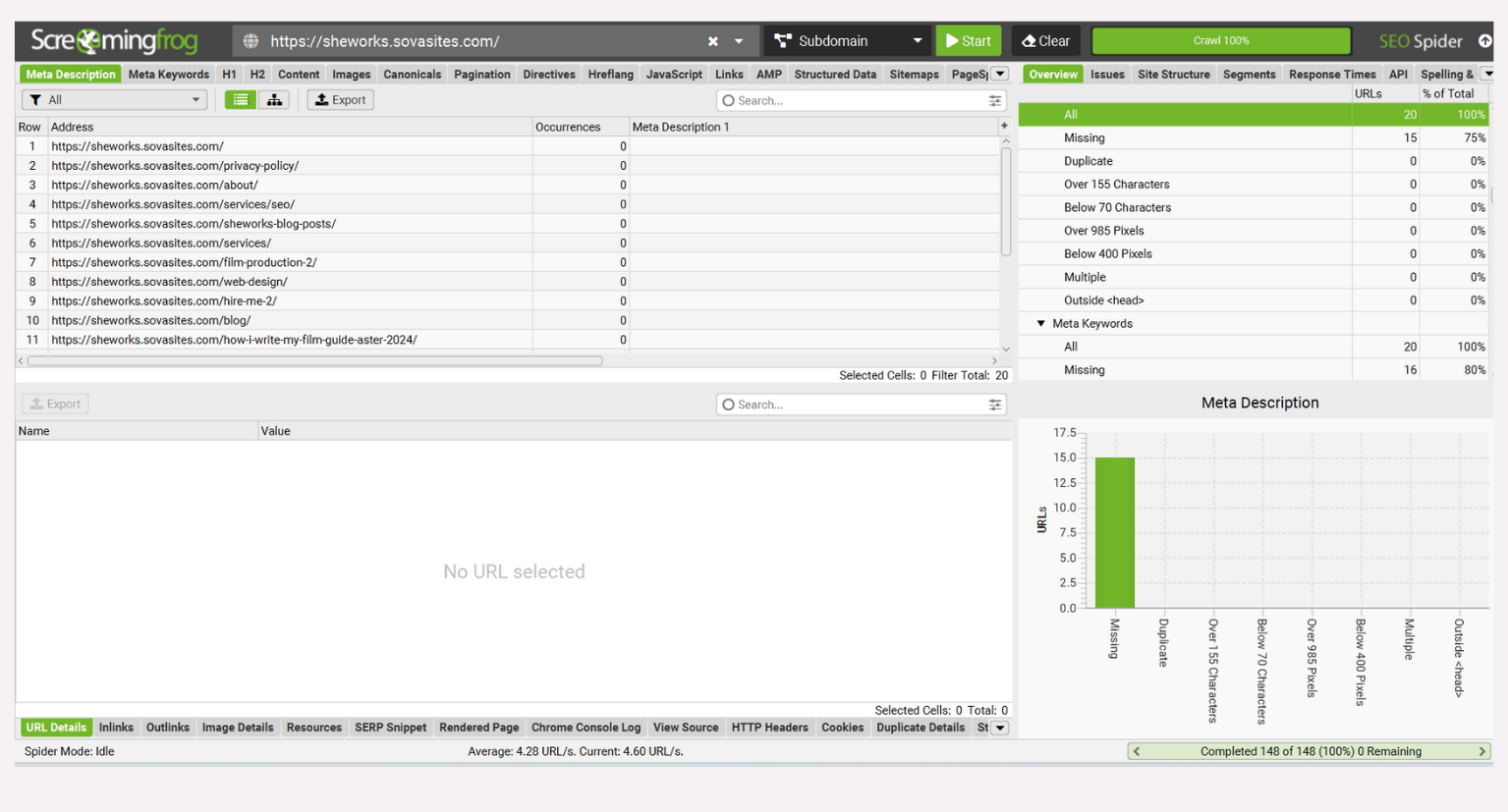Click the Start crawl button

click(968, 41)
